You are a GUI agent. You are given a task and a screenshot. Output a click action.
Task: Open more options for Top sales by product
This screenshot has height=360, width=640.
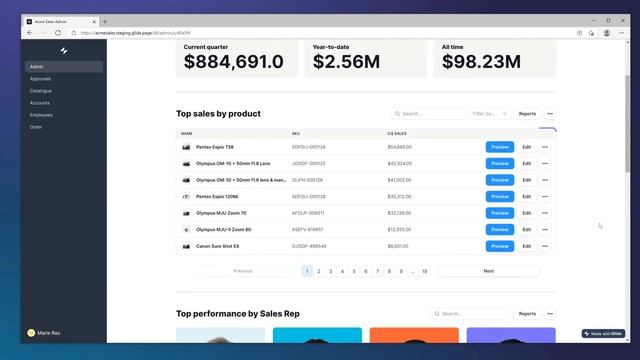[550, 114]
